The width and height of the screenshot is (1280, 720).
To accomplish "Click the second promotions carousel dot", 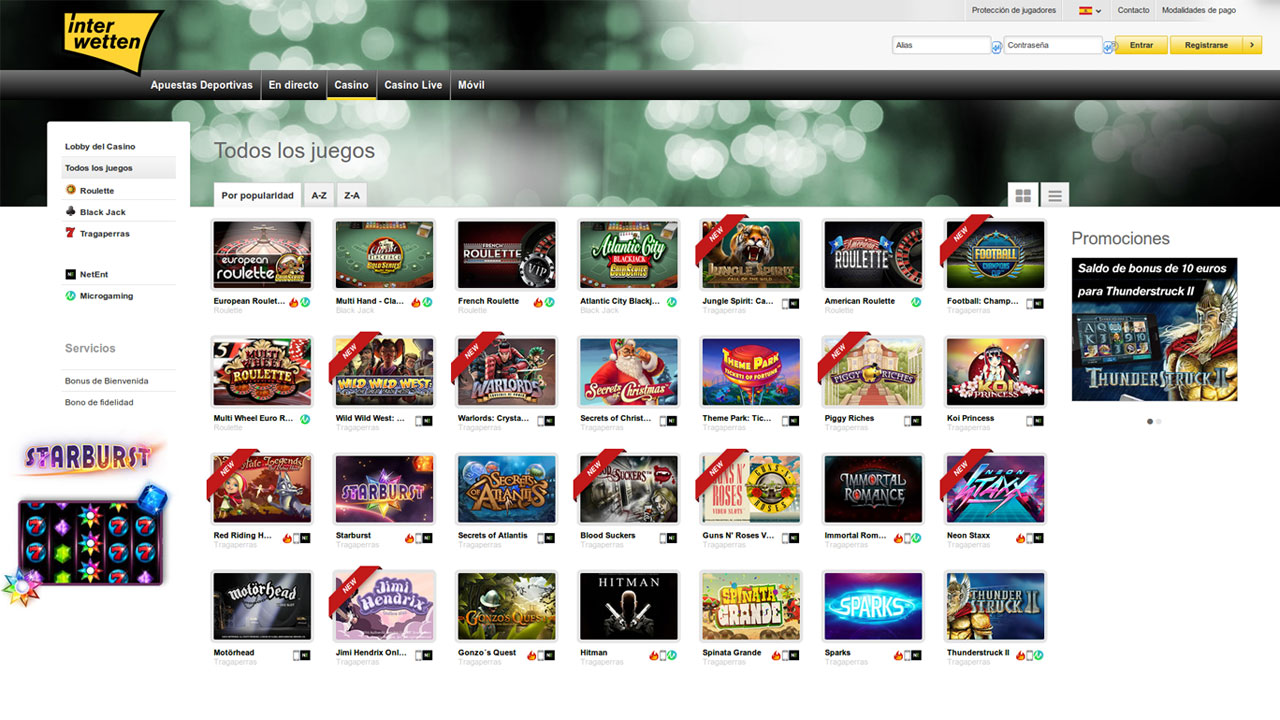I will click(1159, 421).
